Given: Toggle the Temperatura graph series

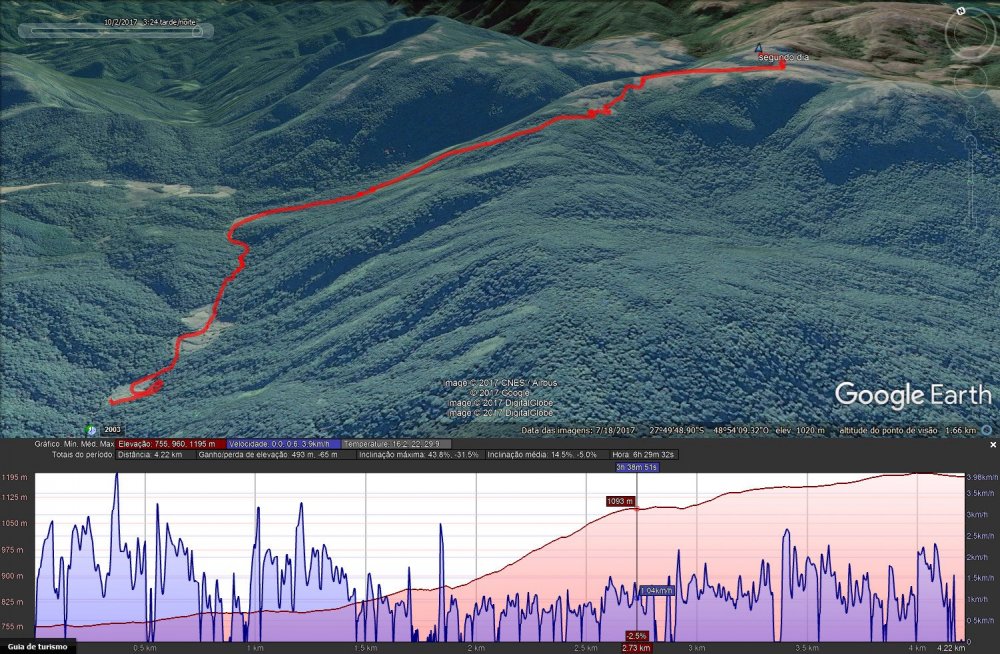Looking at the screenshot, I should [396, 443].
